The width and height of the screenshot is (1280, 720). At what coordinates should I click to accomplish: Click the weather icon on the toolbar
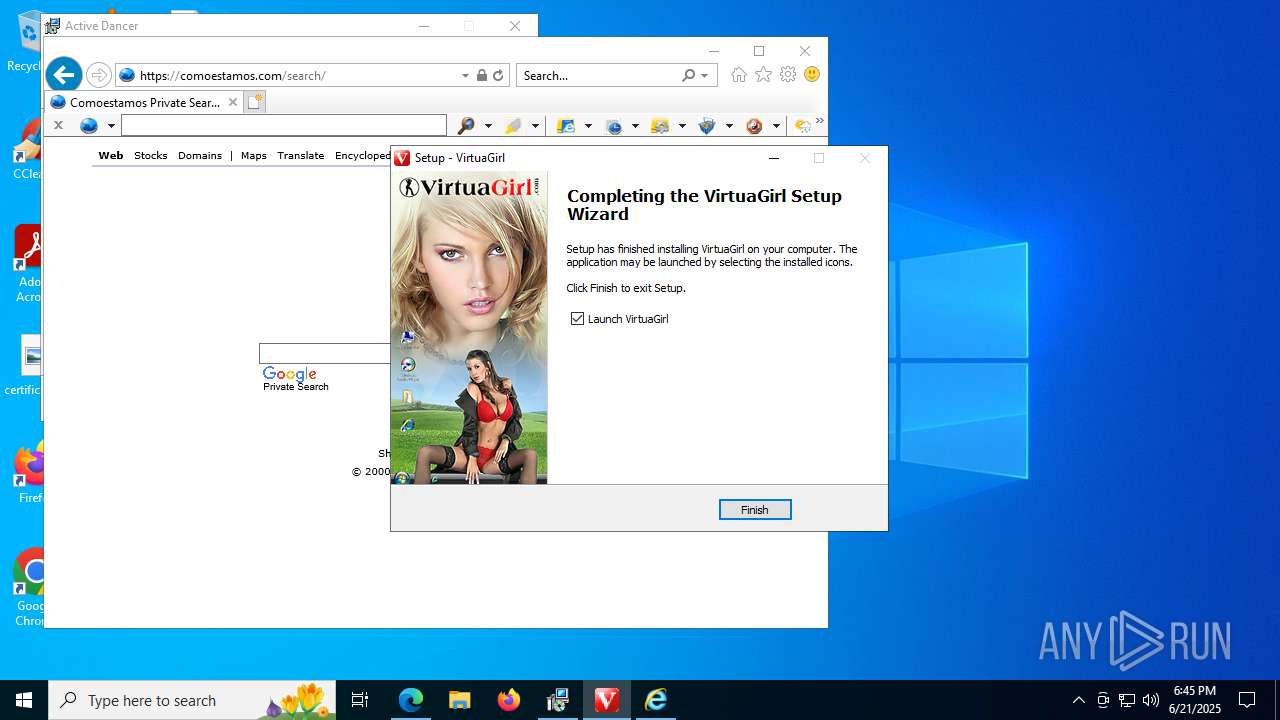click(802, 125)
